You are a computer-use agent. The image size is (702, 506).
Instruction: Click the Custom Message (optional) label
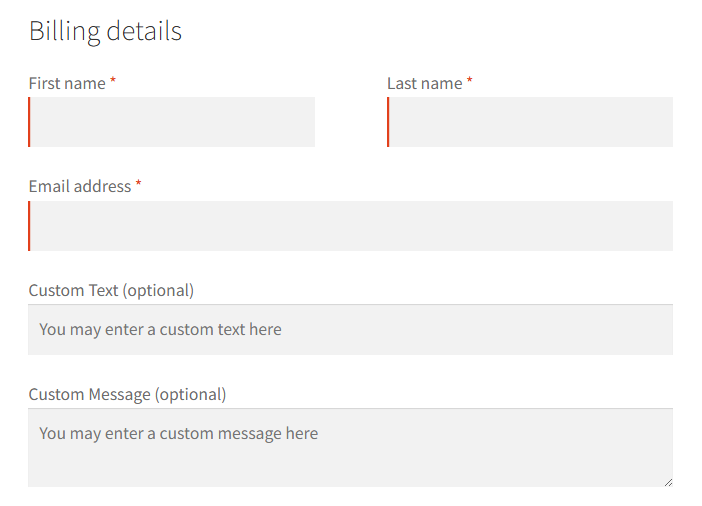128,395
